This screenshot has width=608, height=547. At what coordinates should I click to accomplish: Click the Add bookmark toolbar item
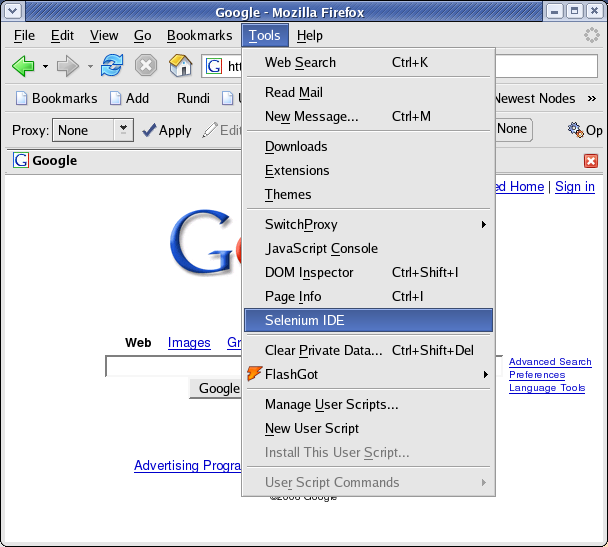coord(130,98)
